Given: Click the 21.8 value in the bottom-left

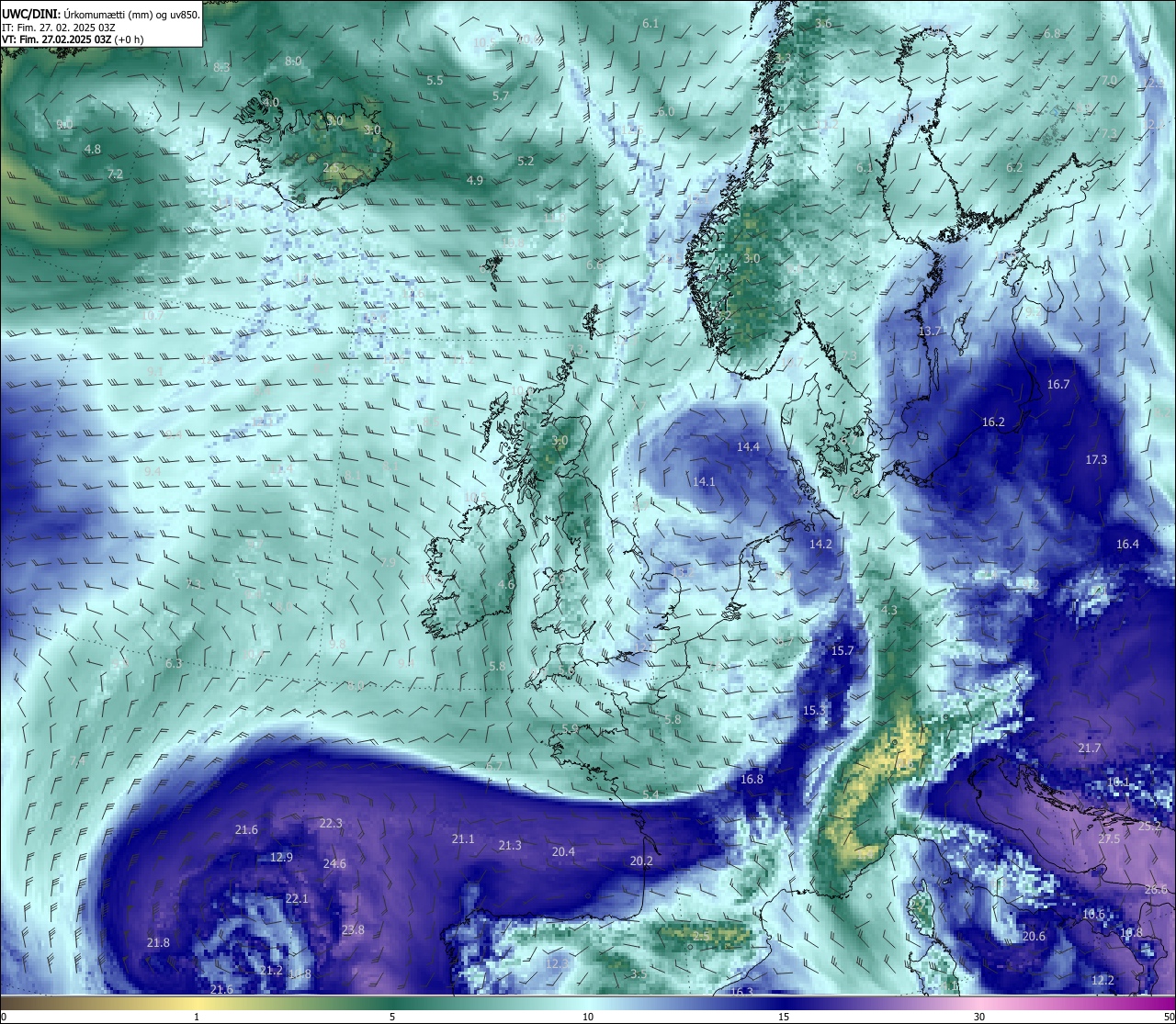Looking at the screenshot, I should (158, 943).
